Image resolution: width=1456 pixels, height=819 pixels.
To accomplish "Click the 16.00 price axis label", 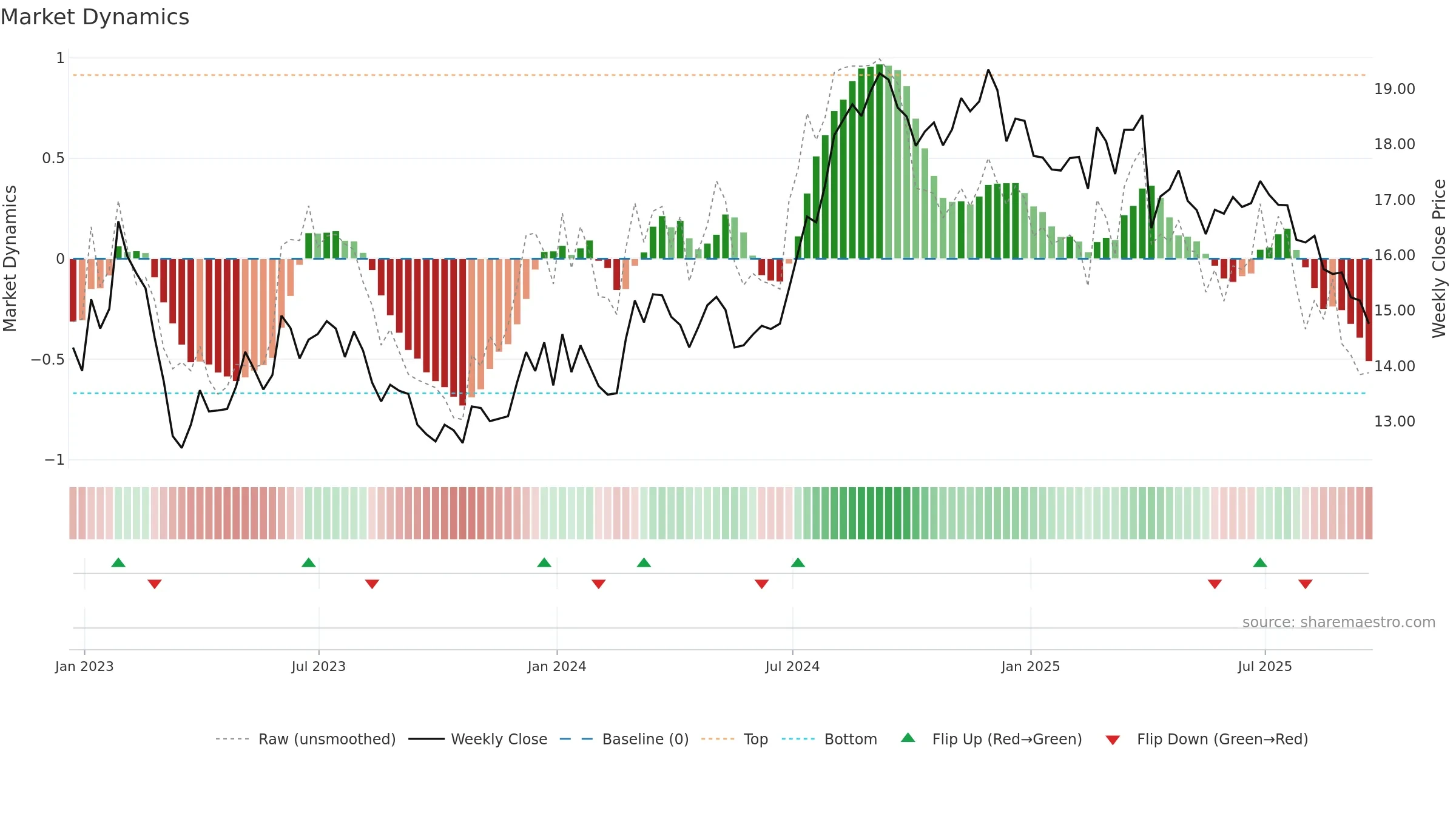I will tap(1395, 255).
